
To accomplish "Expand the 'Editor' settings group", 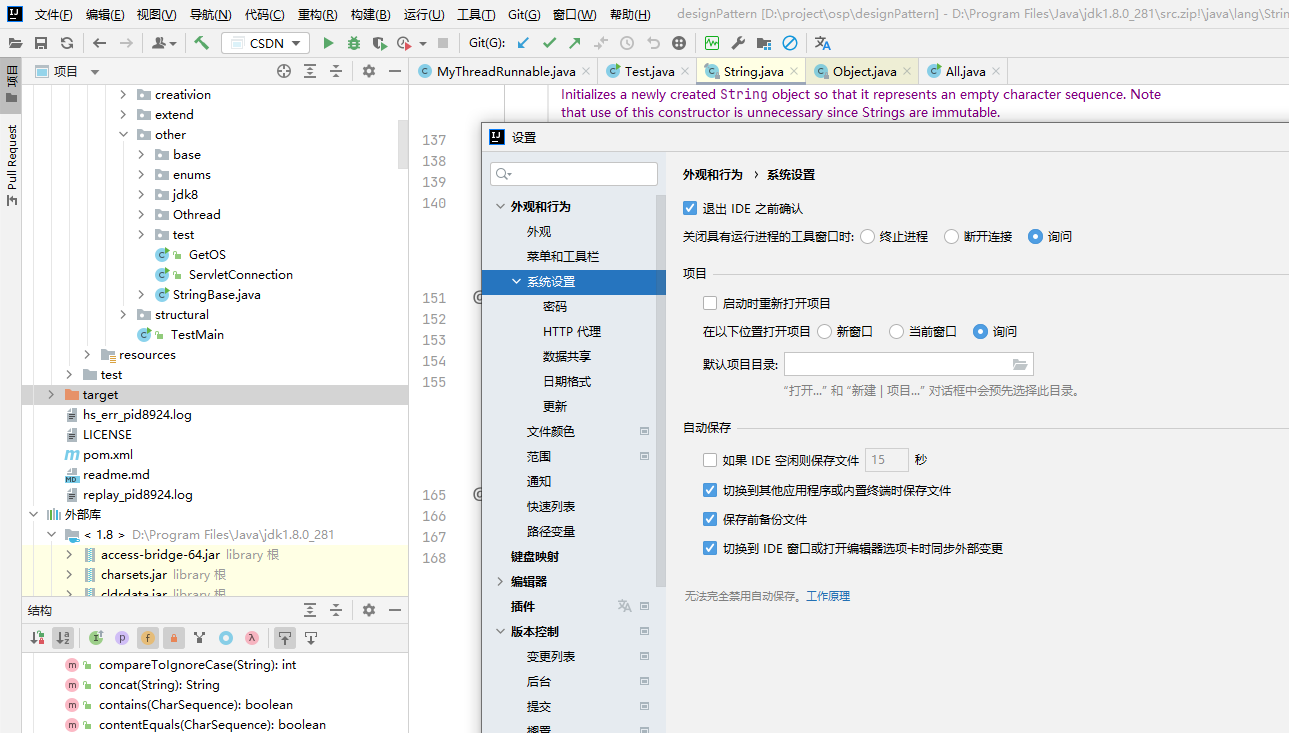I will [x=500, y=581].
